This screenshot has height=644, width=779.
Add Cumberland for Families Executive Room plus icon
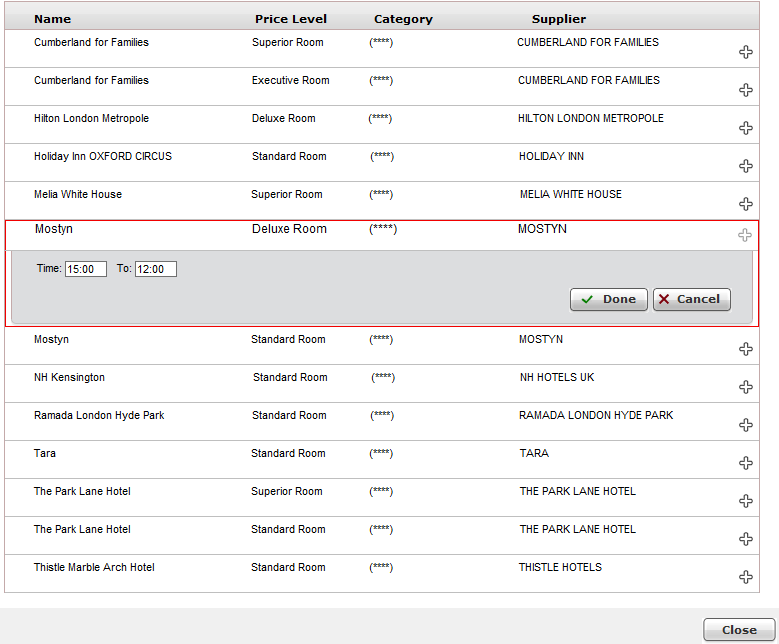tap(746, 90)
